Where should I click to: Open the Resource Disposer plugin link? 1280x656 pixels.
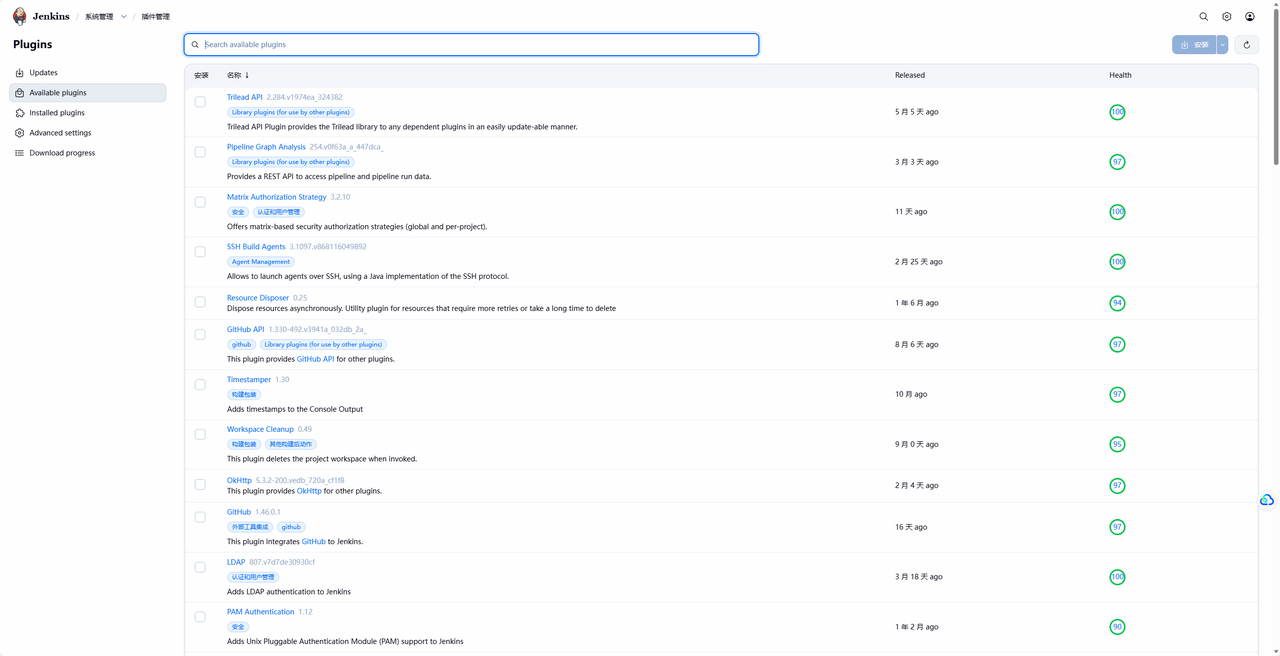258,298
